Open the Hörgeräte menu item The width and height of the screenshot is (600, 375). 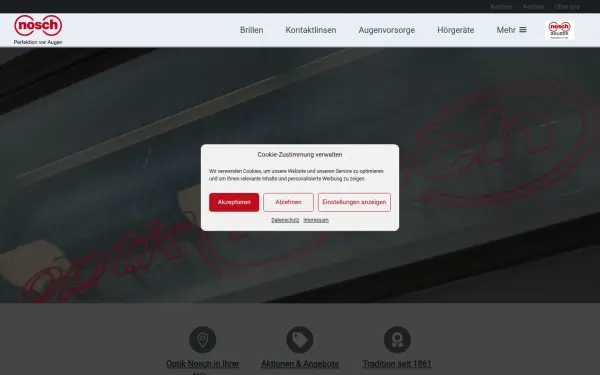455,30
